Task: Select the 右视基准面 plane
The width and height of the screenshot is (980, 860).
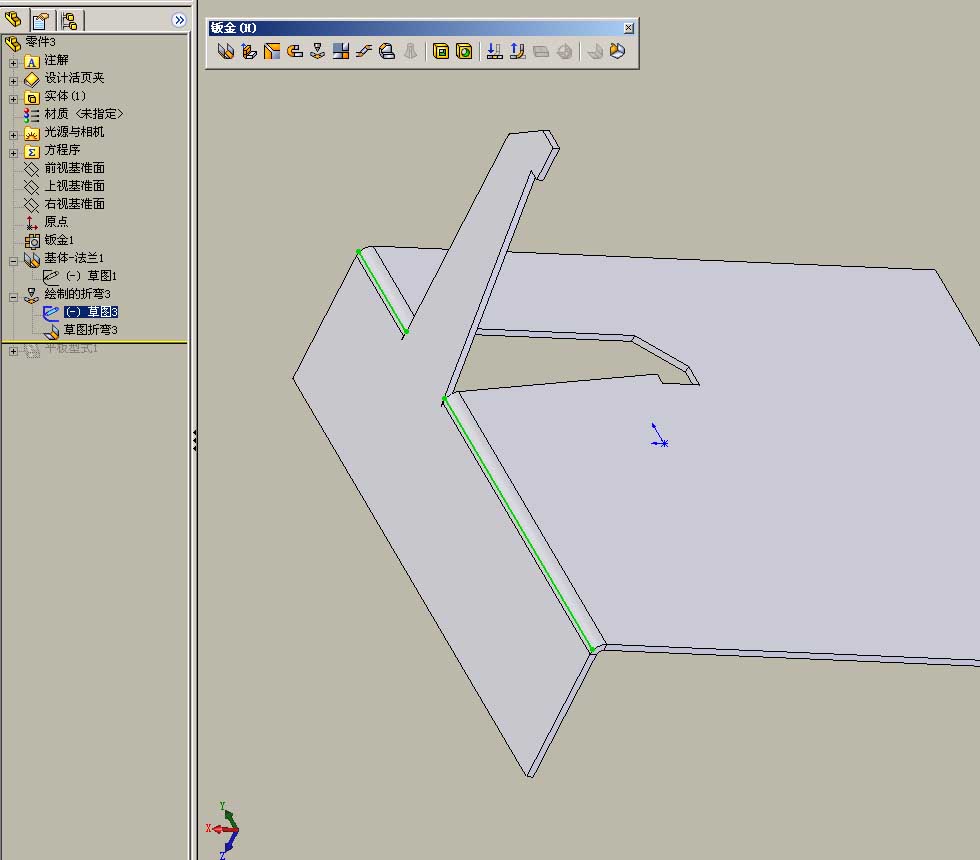Action: (74, 204)
